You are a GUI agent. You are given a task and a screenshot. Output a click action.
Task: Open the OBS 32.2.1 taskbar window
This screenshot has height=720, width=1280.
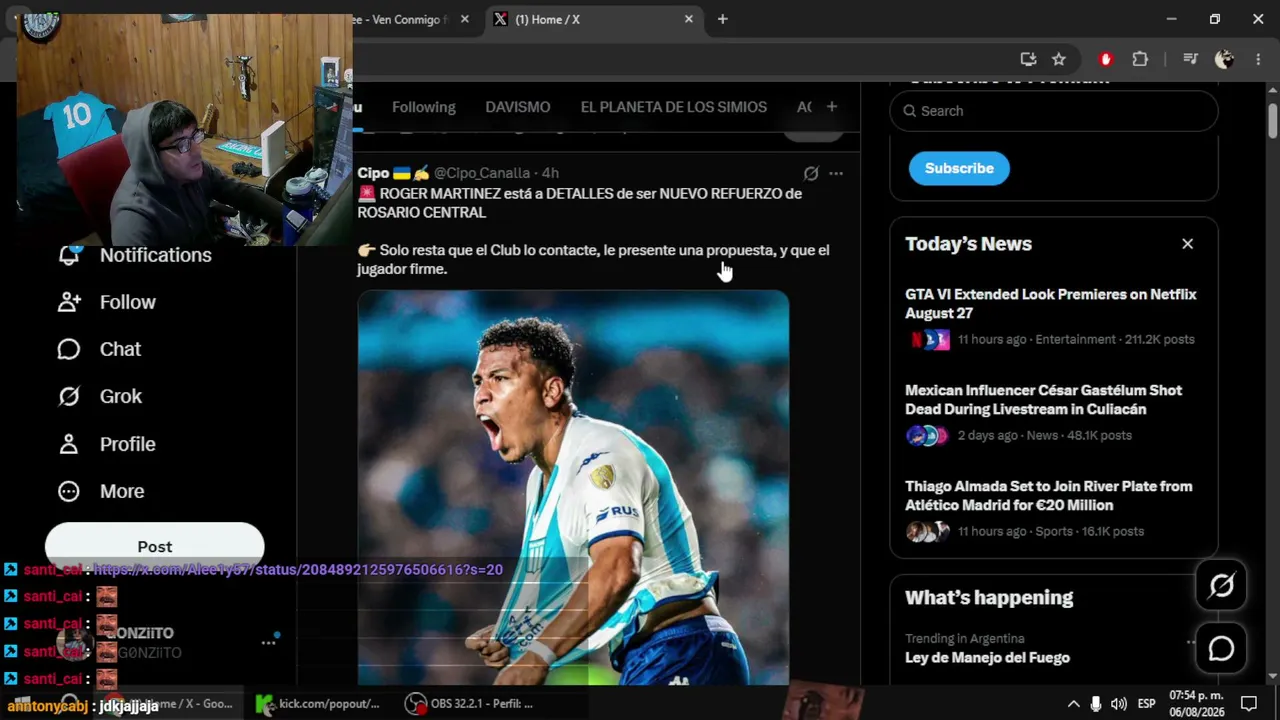(470, 704)
